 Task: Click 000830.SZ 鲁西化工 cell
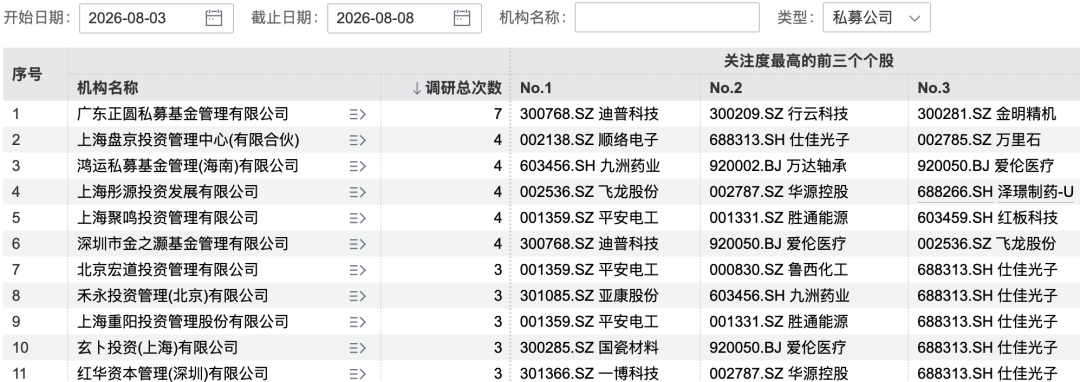click(x=779, y=270)
